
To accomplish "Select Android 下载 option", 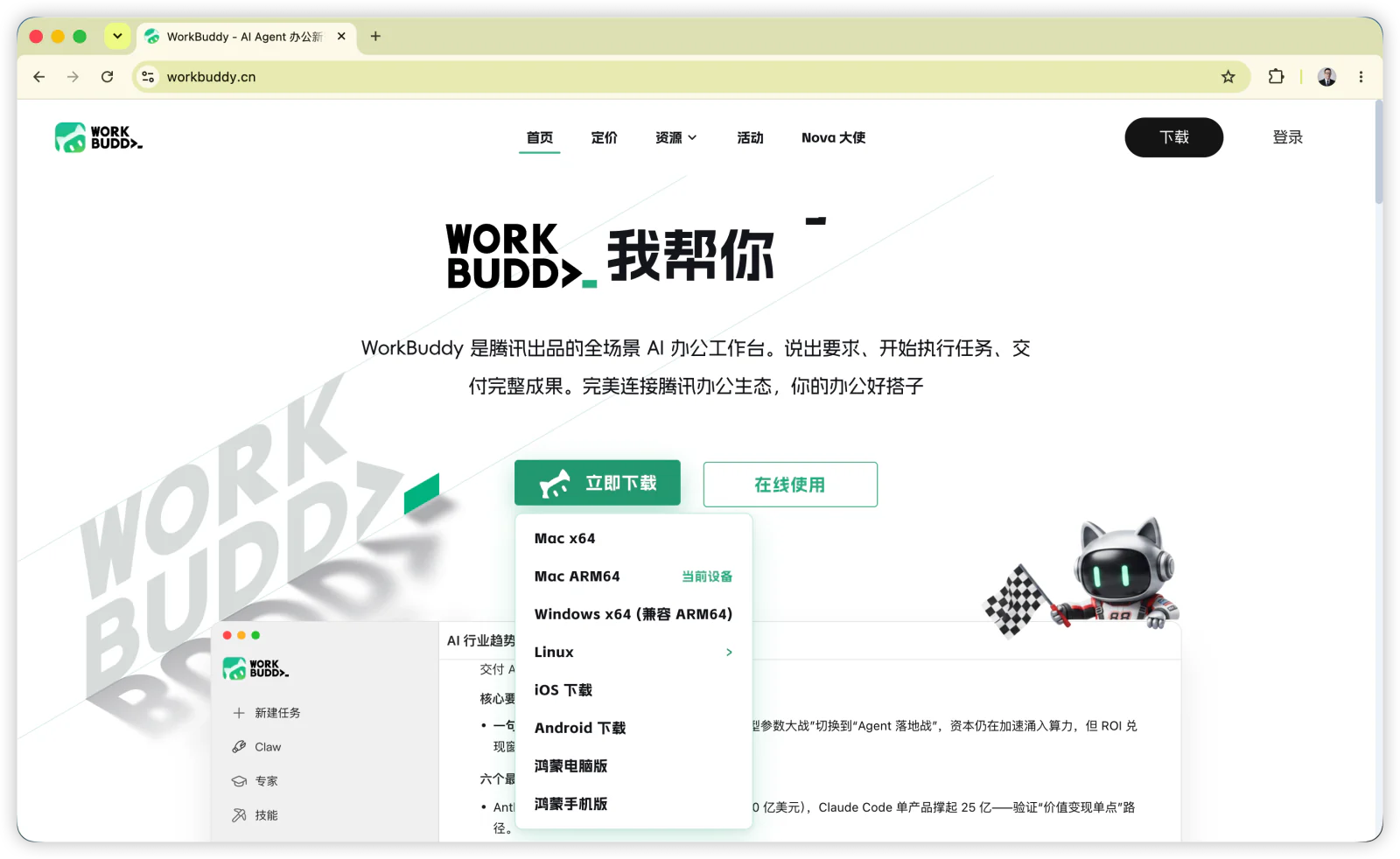I will tap(633, 728).
